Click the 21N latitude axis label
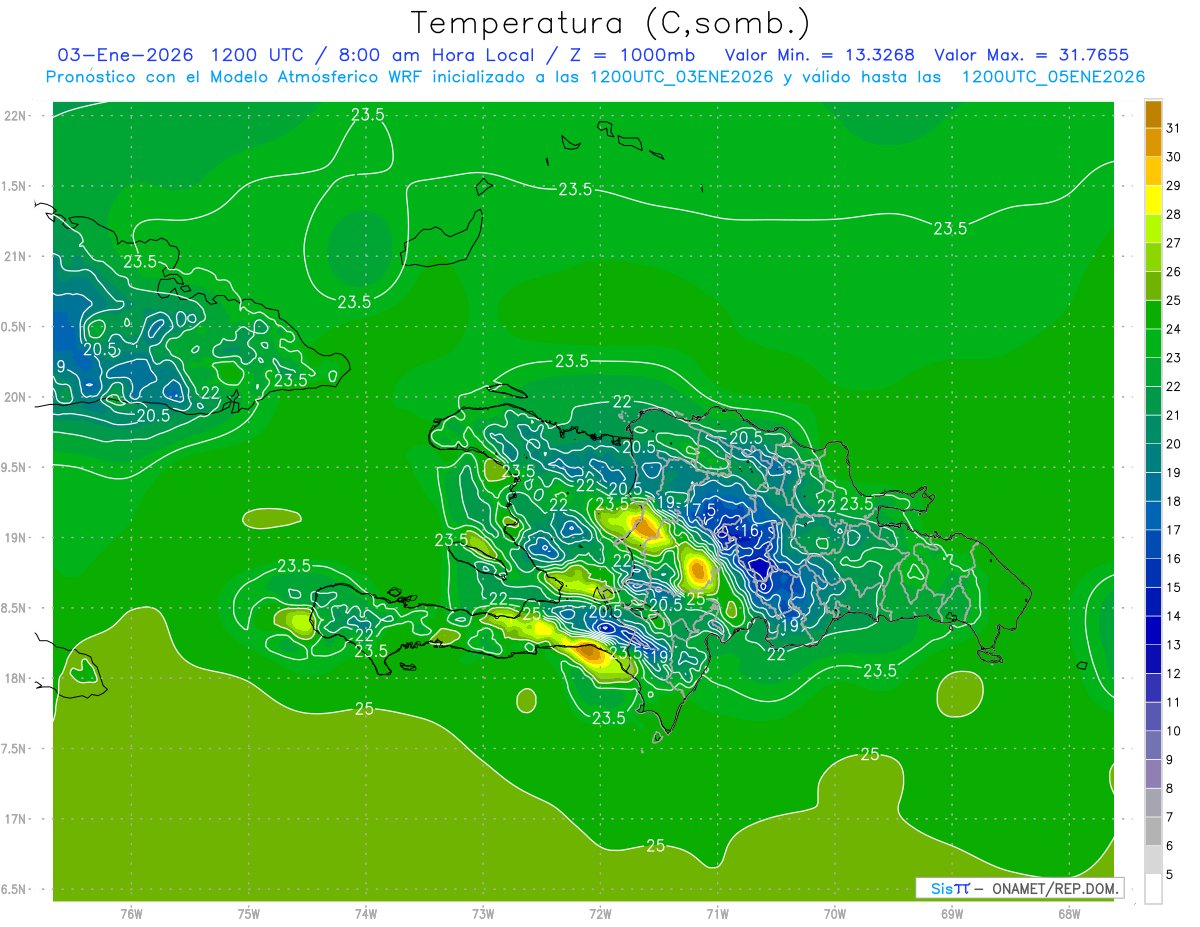Screen dimensions: 1200x927 click(x=17, y=257)
